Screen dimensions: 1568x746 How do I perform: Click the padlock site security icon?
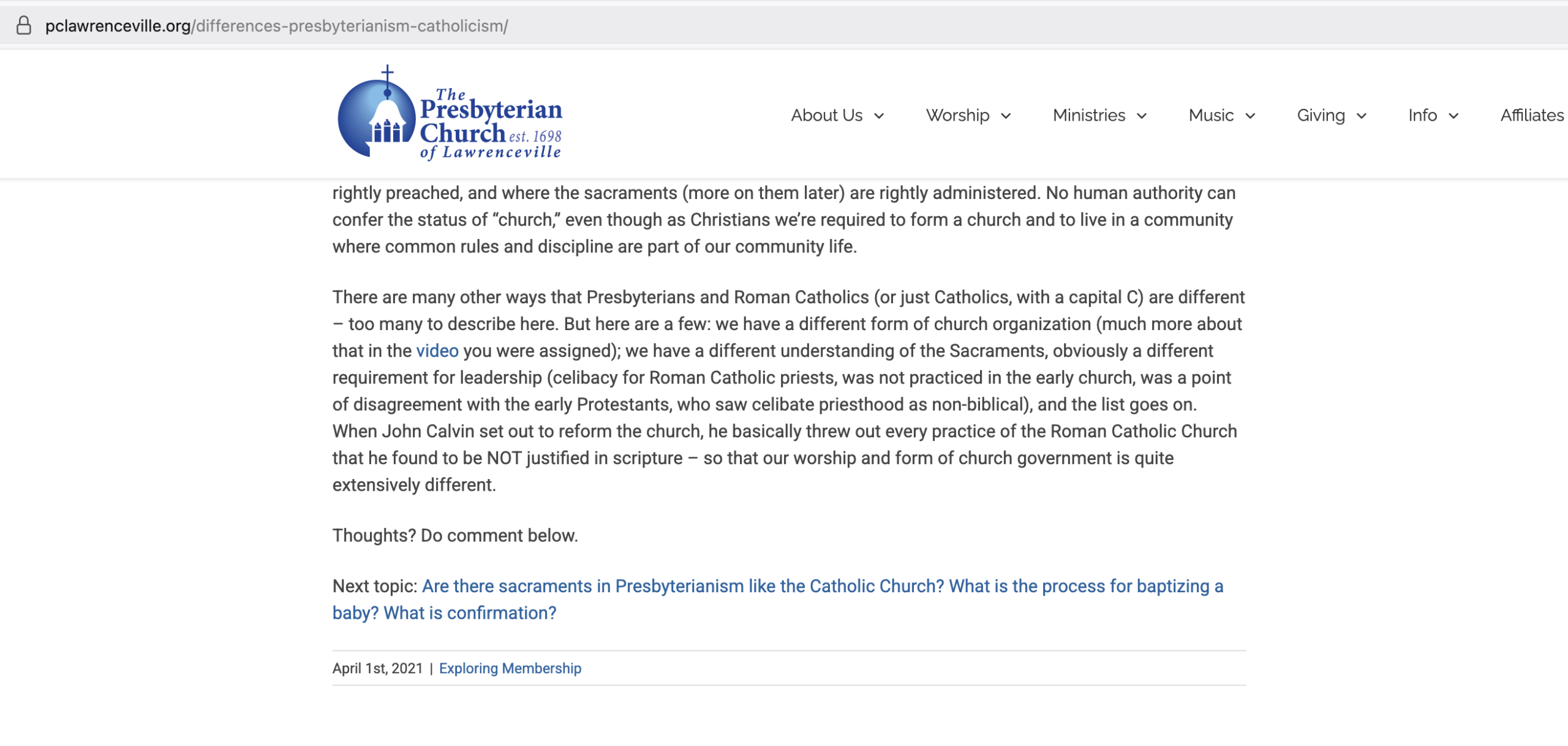(24, 26)
